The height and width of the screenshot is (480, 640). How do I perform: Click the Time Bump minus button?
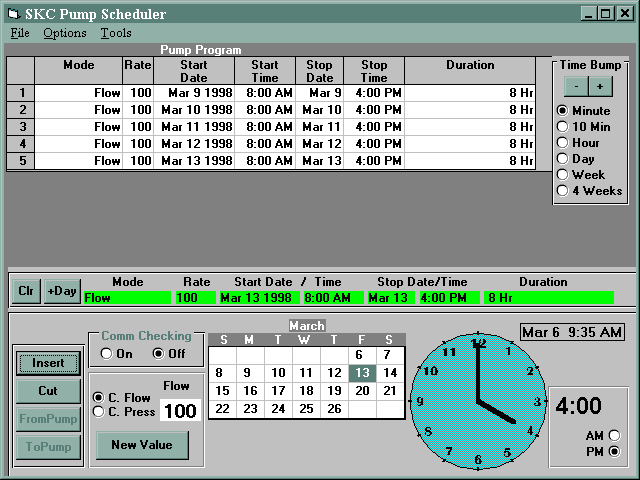click(576, 87)
